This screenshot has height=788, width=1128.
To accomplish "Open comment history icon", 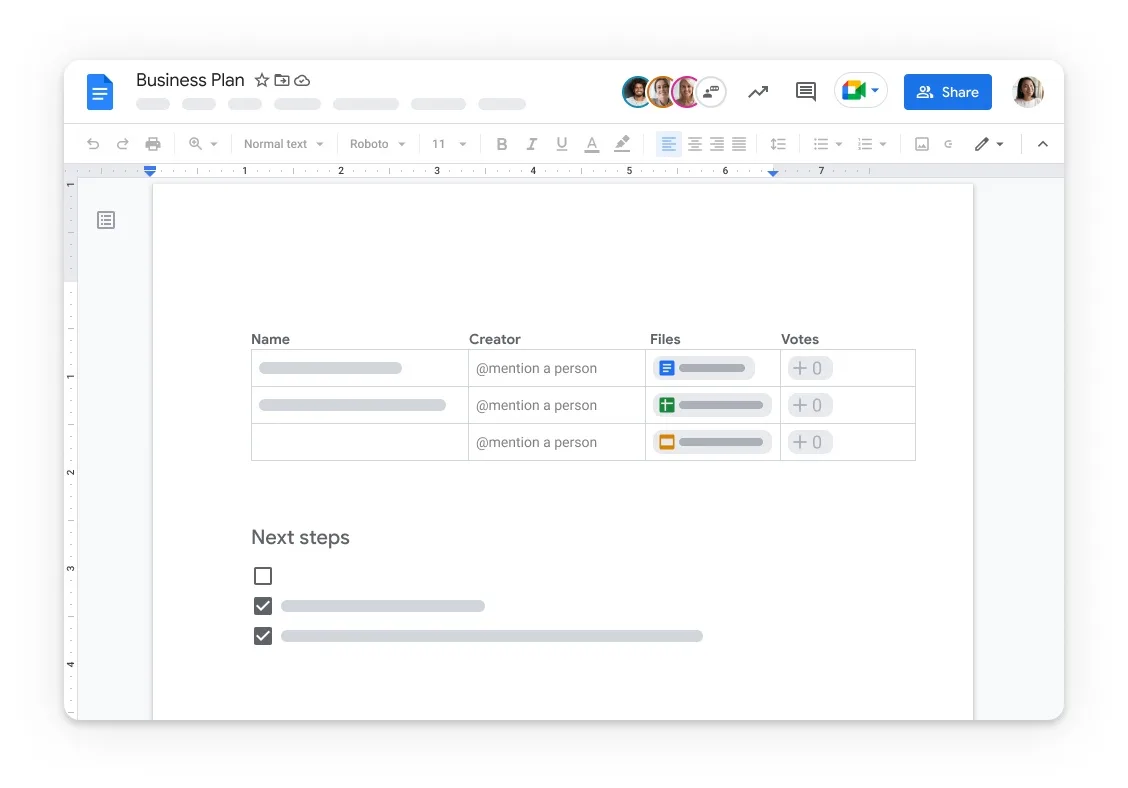I will (x=806, y=91).
